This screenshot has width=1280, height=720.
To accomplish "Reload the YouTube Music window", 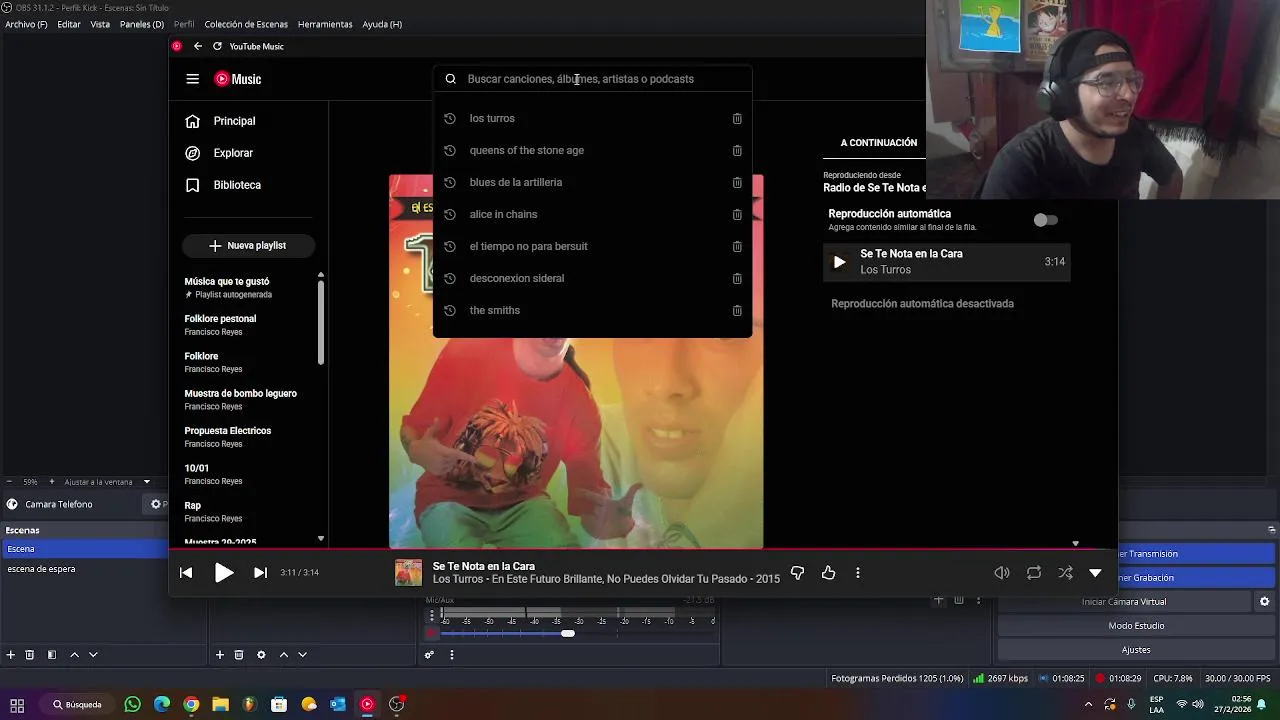I will (x=217, y=46).
